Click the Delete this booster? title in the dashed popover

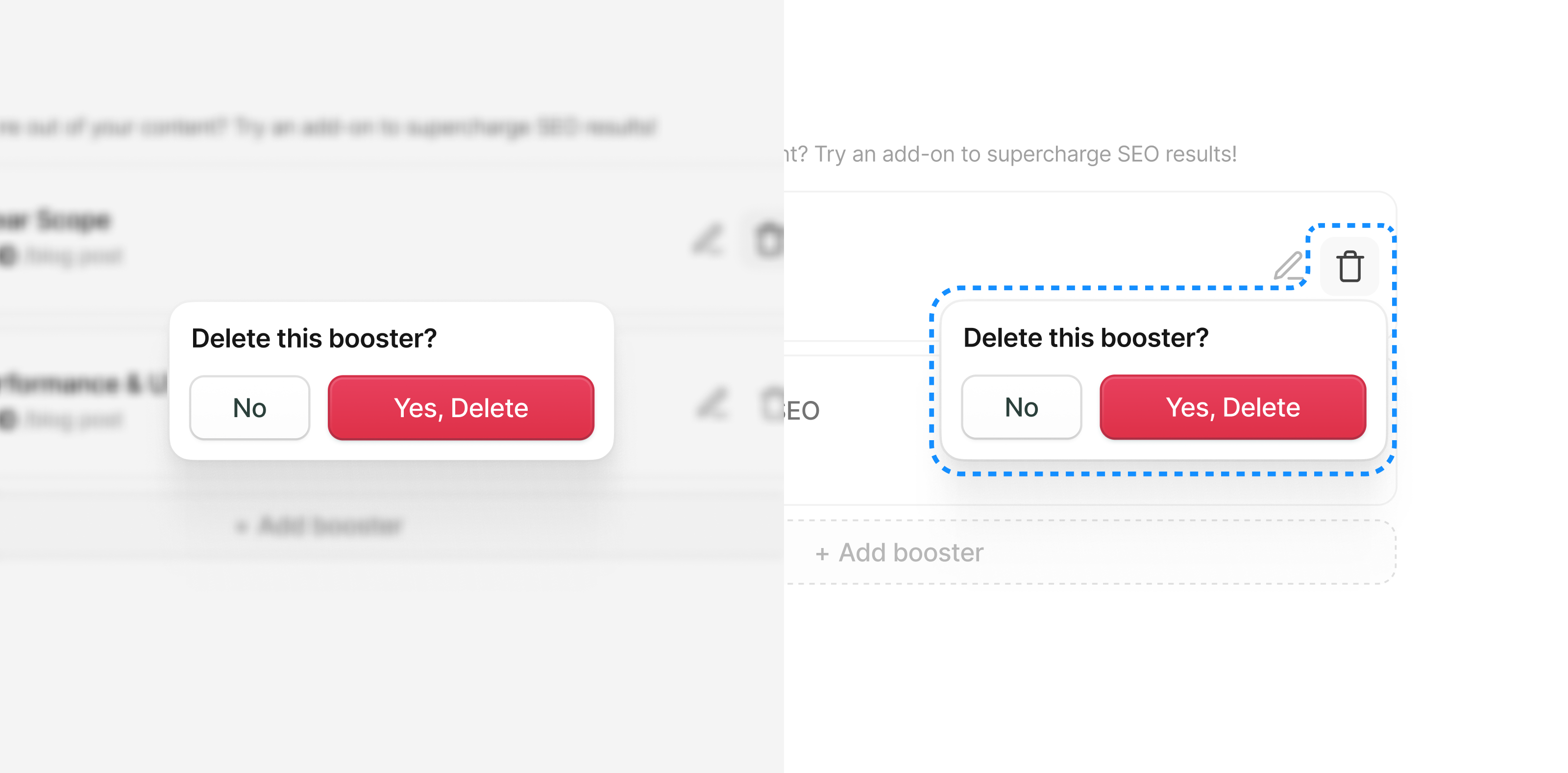(1086, 337)
